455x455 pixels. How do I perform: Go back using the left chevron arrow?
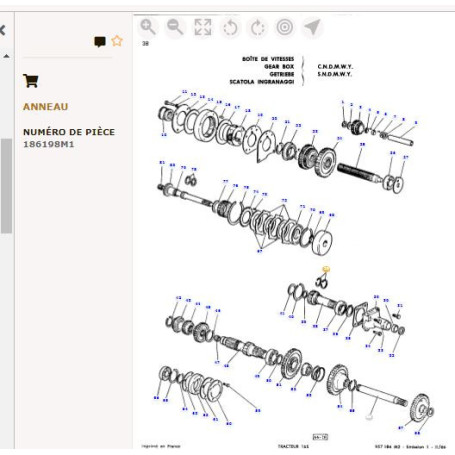(x=3, y=30)
